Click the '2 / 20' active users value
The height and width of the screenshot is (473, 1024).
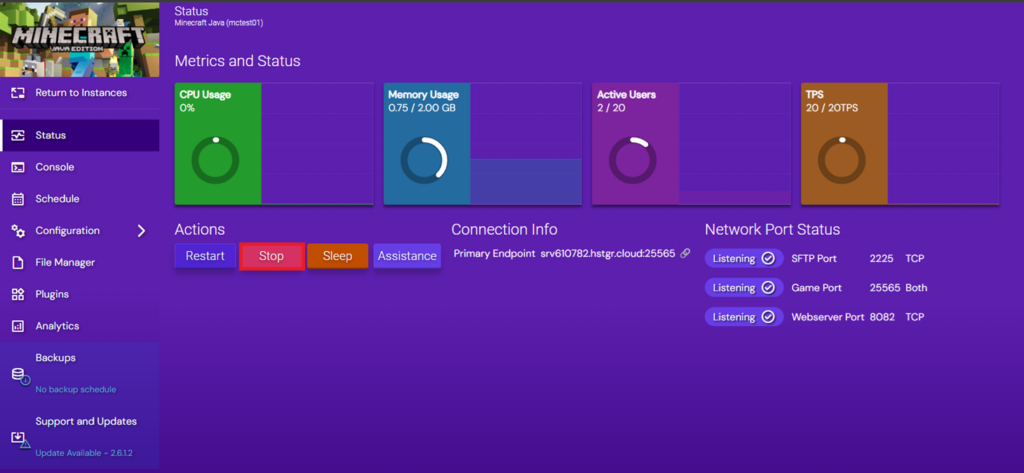pyautogui.click(x=611, y=108)
